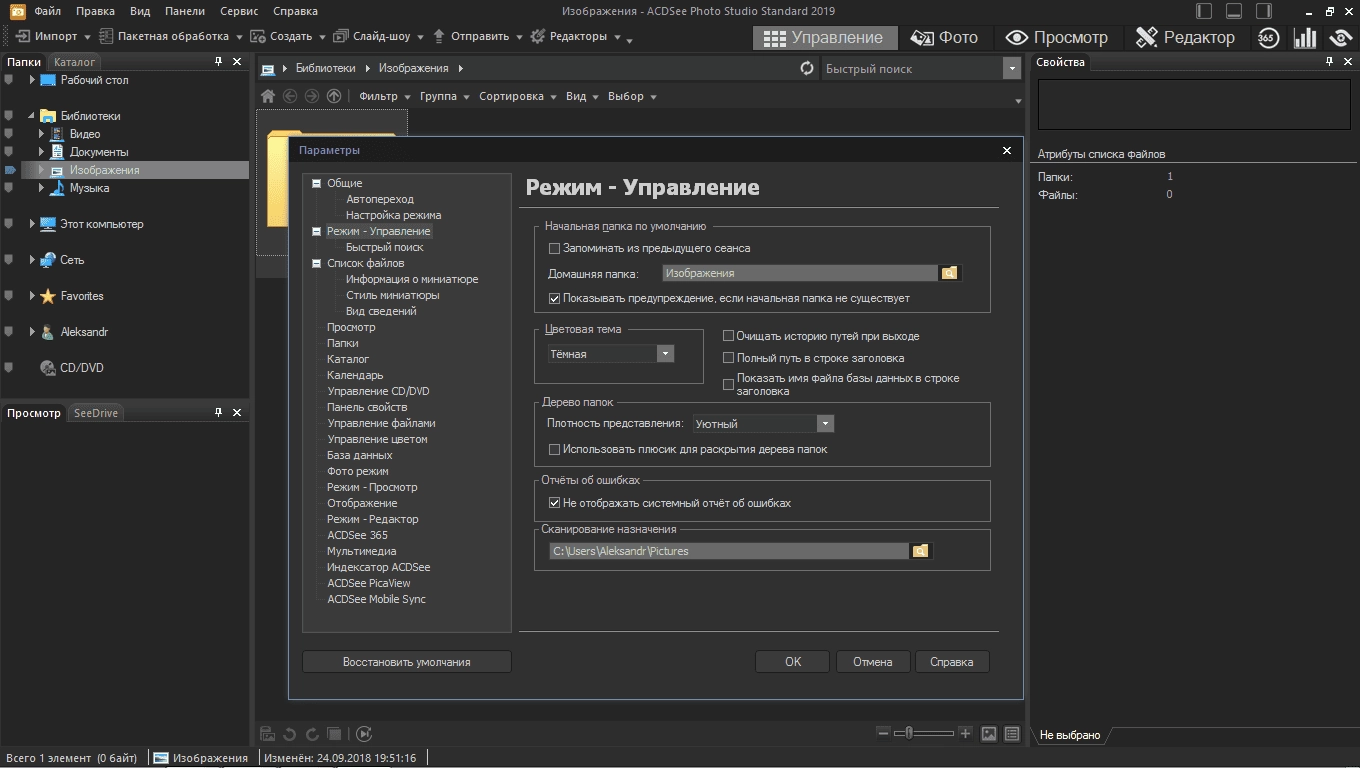The width and height of the screenshot is (1360, 768).
Task: Toggle the right panel layout icon in title bar
Action: pyautogui.click(x=1264, y=11)
